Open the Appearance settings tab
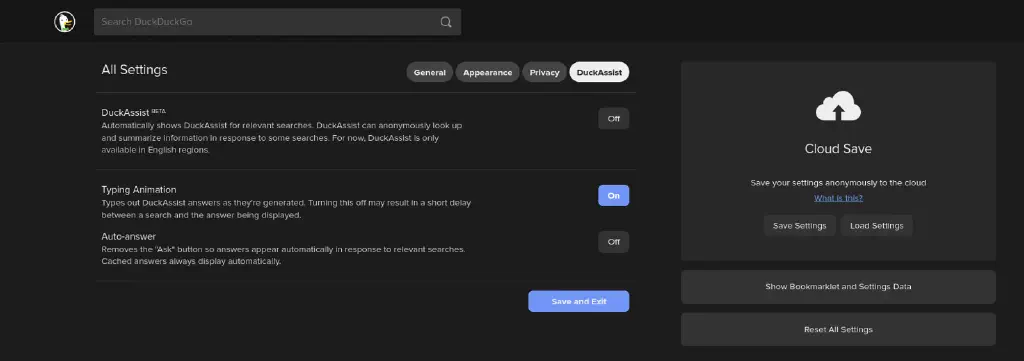 coord(488,72)
